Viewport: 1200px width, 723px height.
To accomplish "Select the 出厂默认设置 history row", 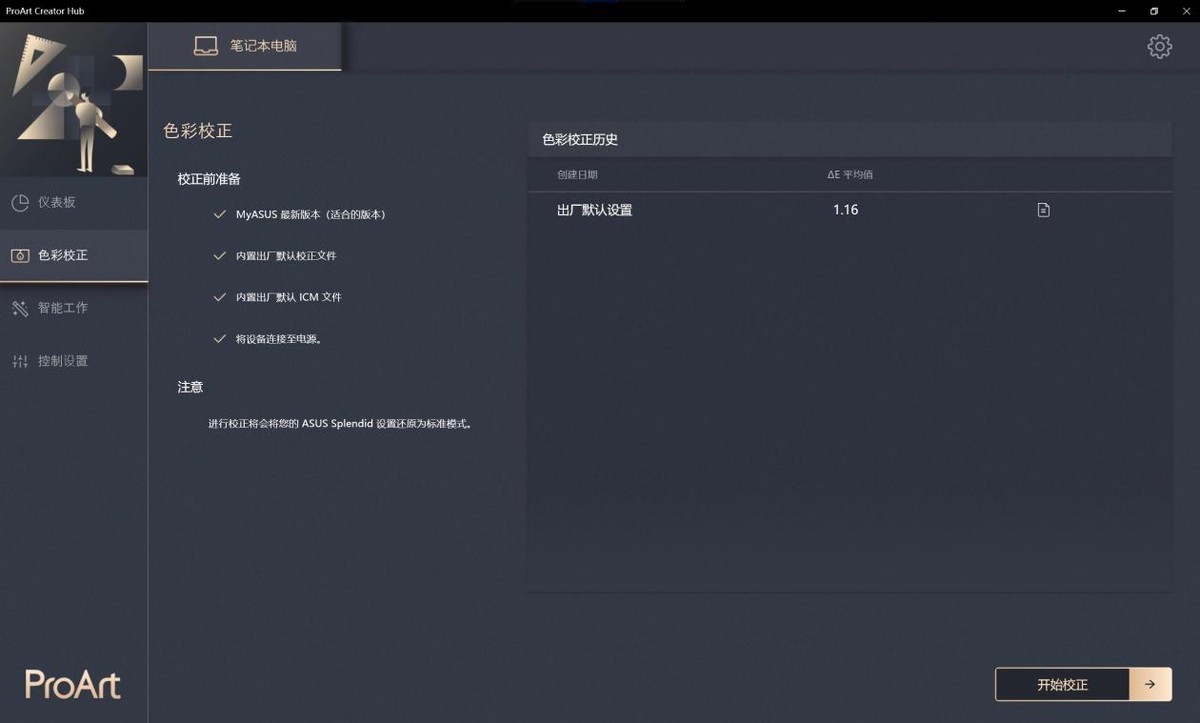I will tap(849, 210).
